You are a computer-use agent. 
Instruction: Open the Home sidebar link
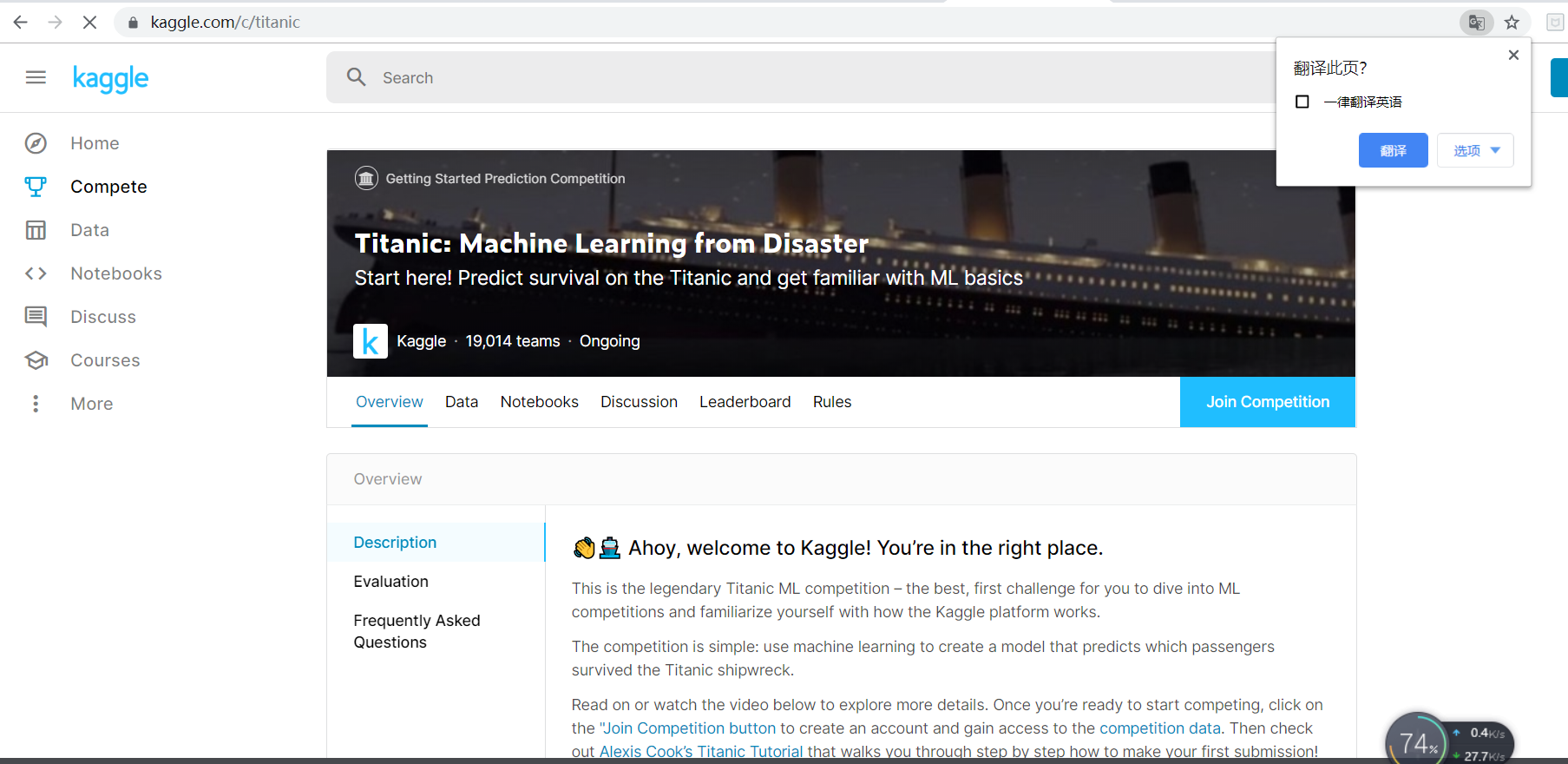95,143
